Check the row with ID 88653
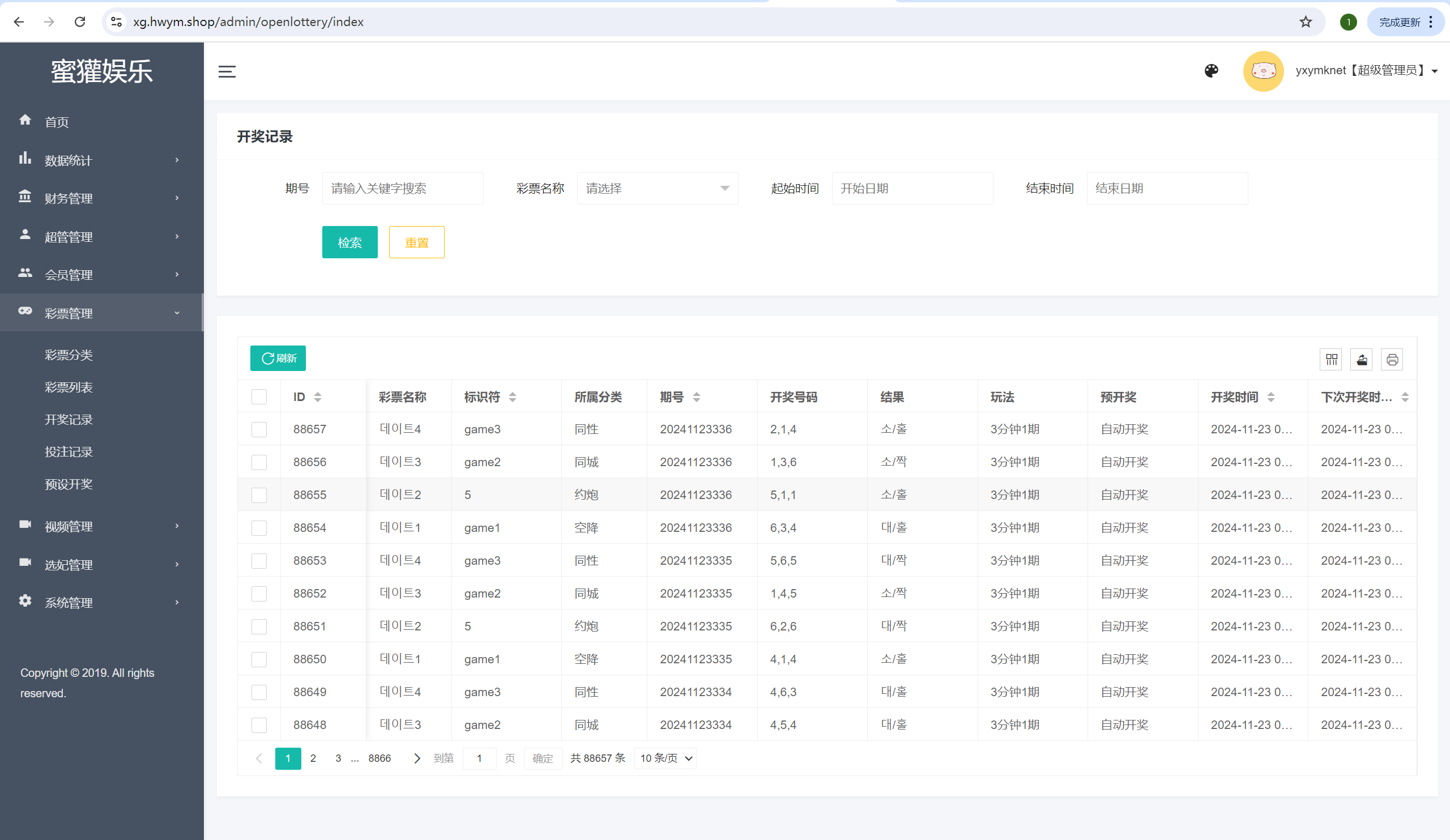 tap(259, 560)
